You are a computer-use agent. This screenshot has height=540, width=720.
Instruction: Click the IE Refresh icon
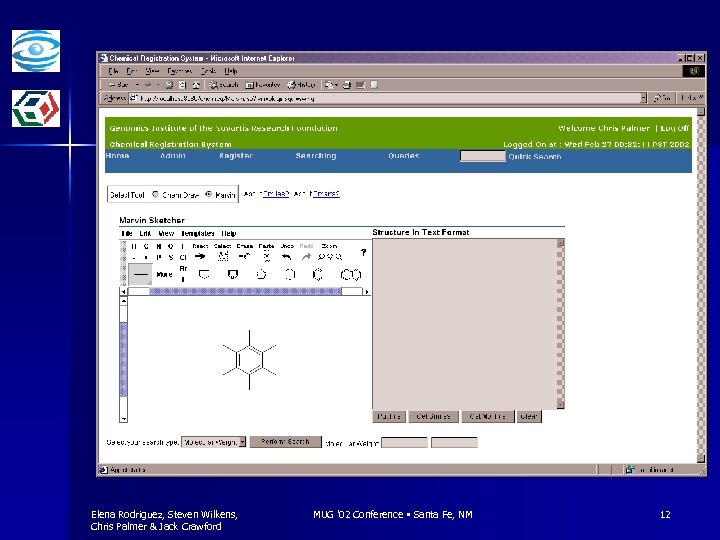tap(182, 85)
